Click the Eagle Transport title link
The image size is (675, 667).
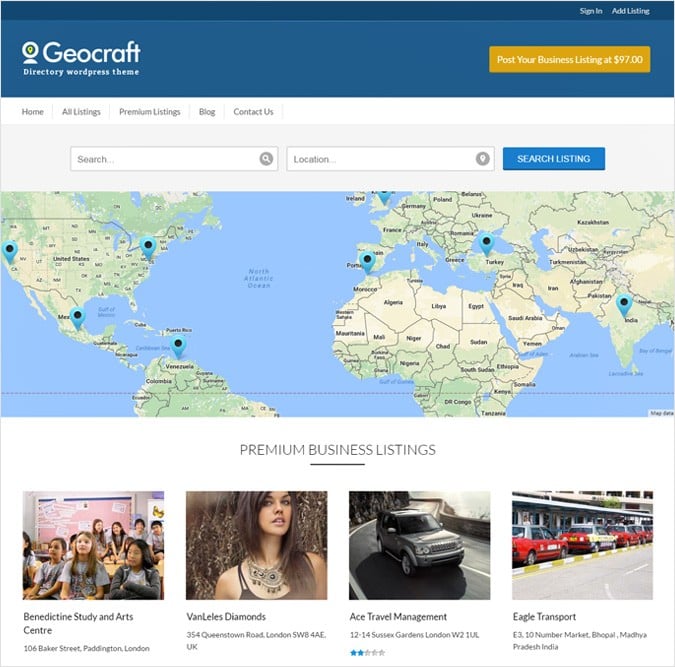tap(544, 617)
